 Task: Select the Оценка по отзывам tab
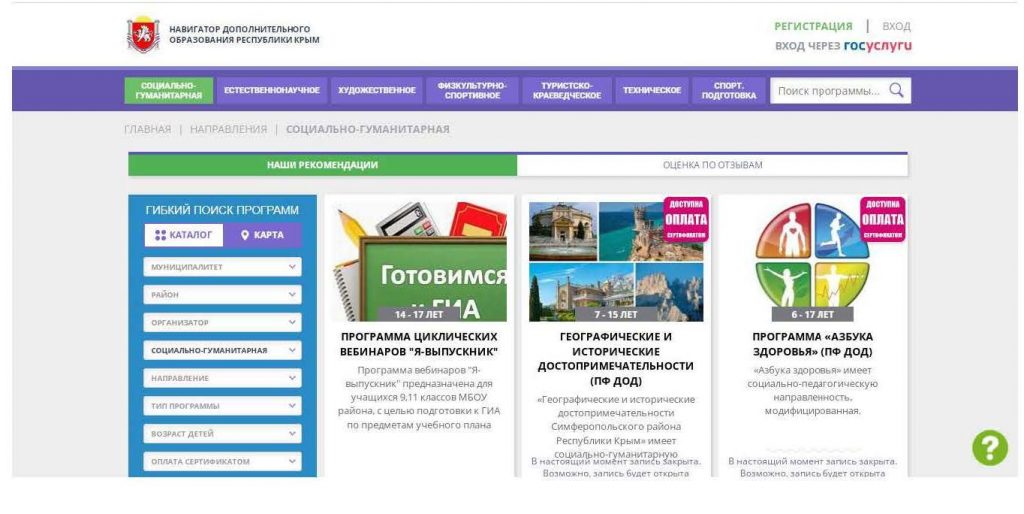pos(712,165)
